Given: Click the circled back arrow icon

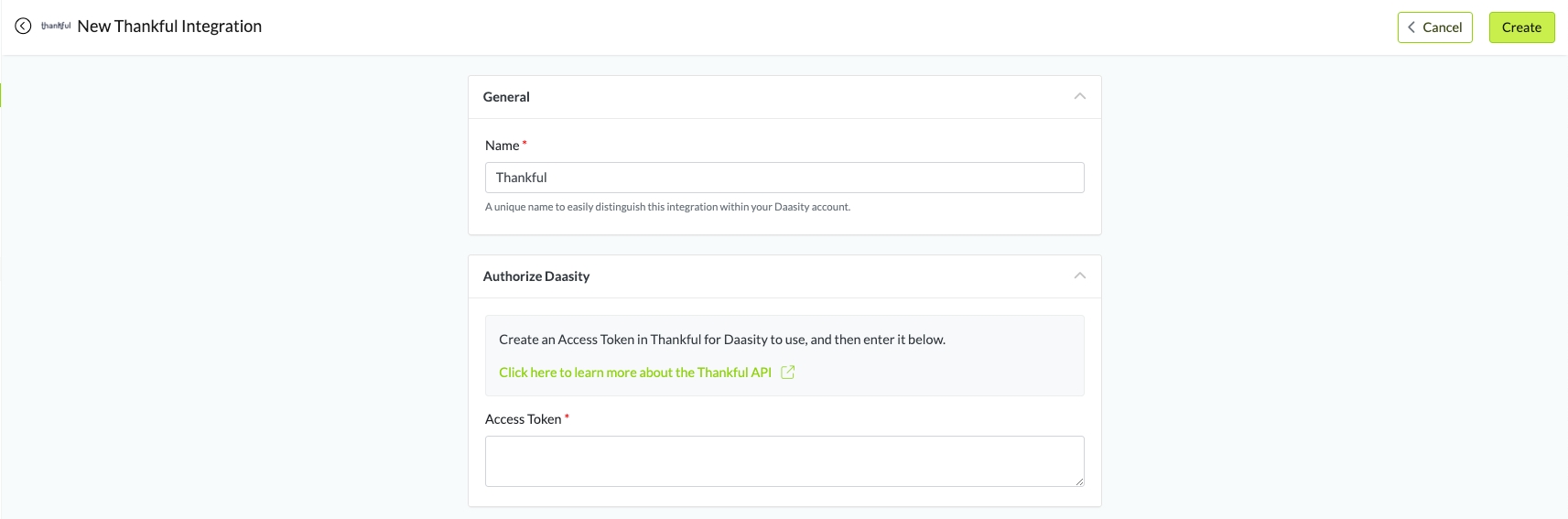Looking at the screenshot, I should pyautogui.click(x=23, y=27).
